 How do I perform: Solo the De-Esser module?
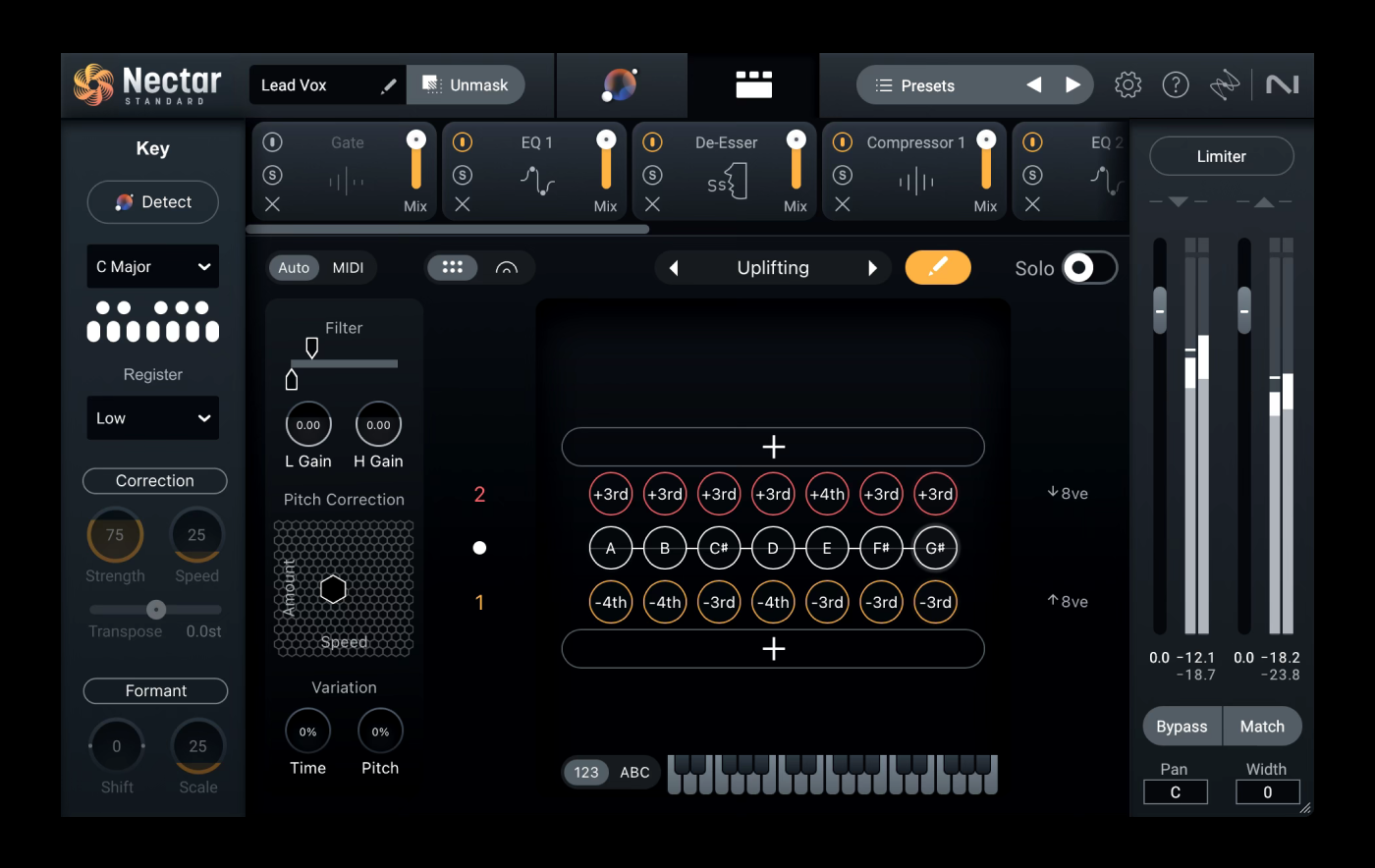pyautogui.click(x=652, y=175)
